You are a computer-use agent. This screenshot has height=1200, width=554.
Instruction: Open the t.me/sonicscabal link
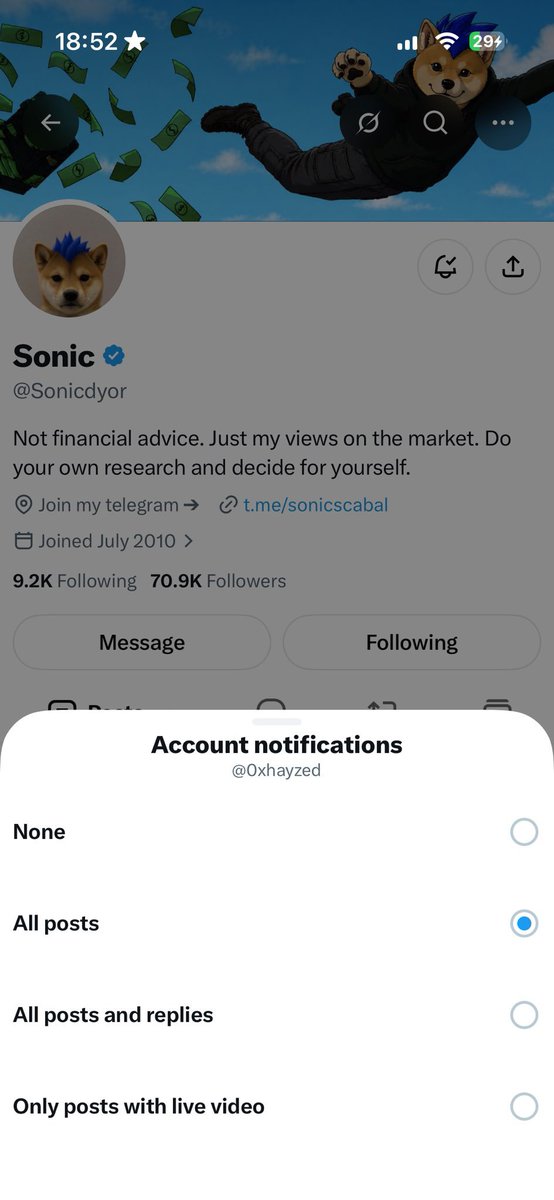316,505
